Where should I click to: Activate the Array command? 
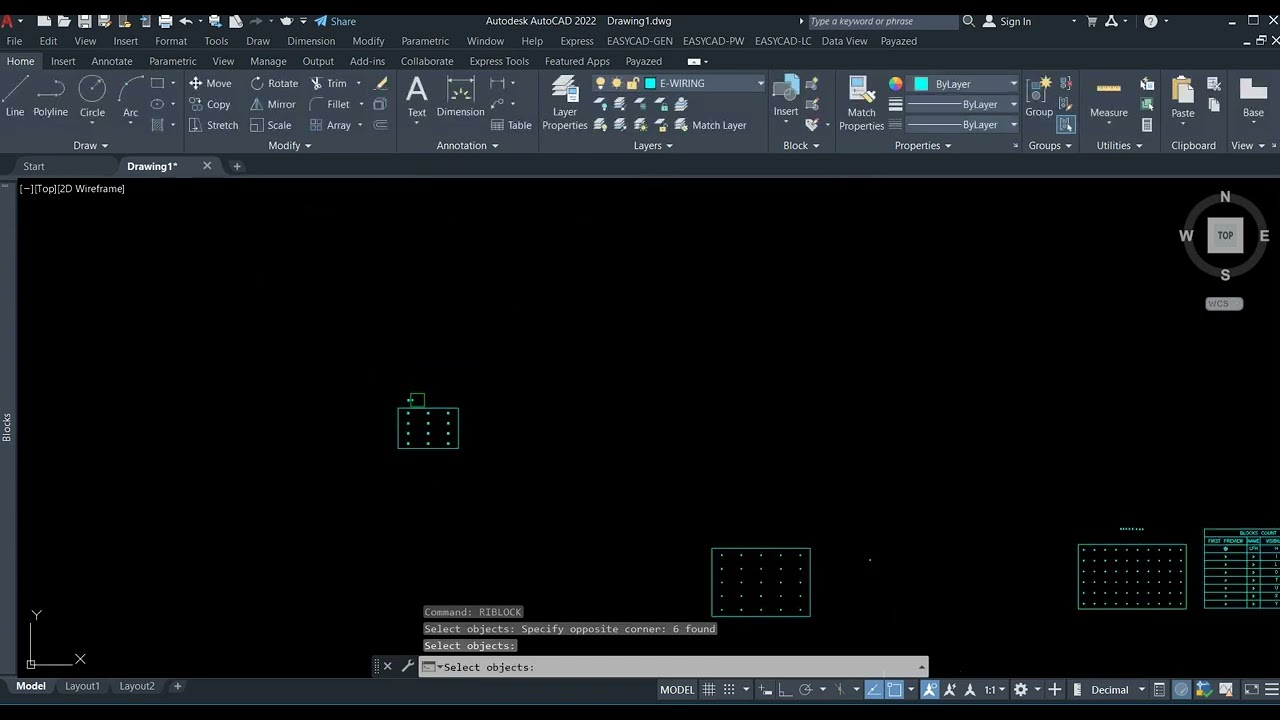(330, 125)
